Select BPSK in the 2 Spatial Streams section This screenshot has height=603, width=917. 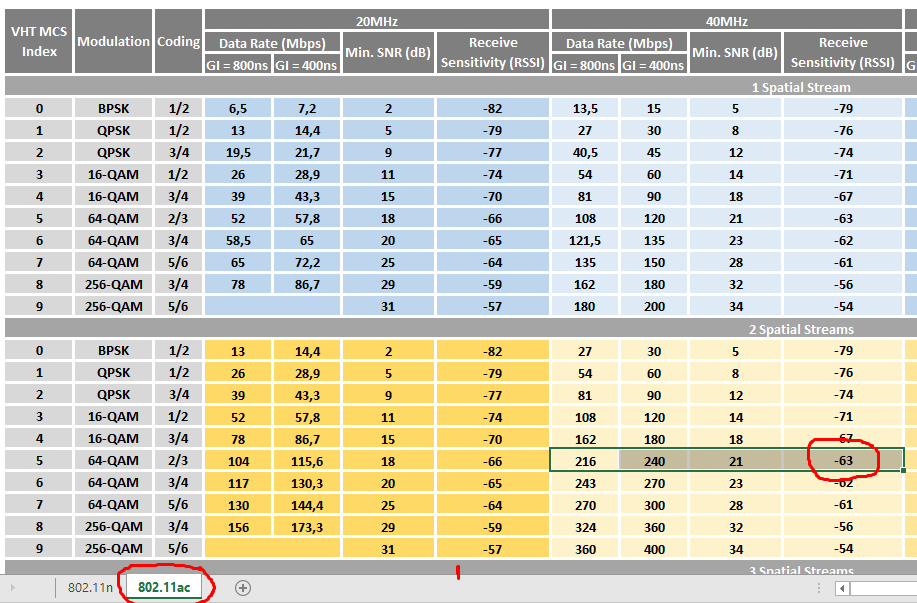click(113, 350)
